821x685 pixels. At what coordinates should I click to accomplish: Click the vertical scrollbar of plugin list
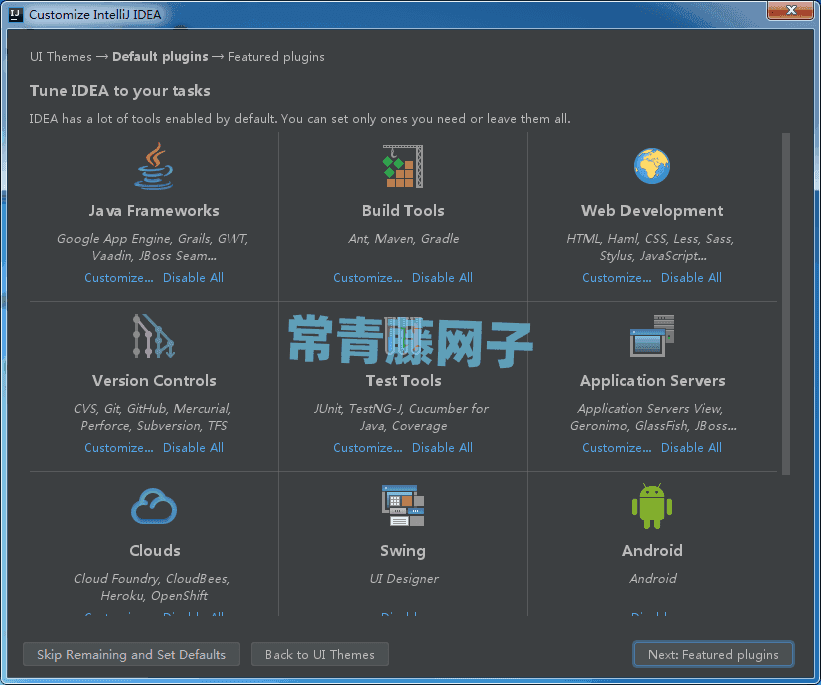pos(785,304)
